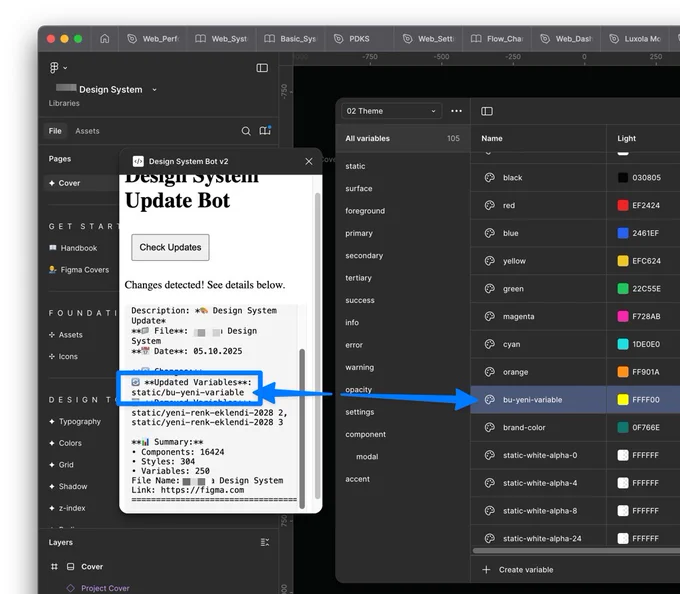680x594 pixels.
Task: Click the blue 2461EF color swatch
Action: click(x=623, y=233)
